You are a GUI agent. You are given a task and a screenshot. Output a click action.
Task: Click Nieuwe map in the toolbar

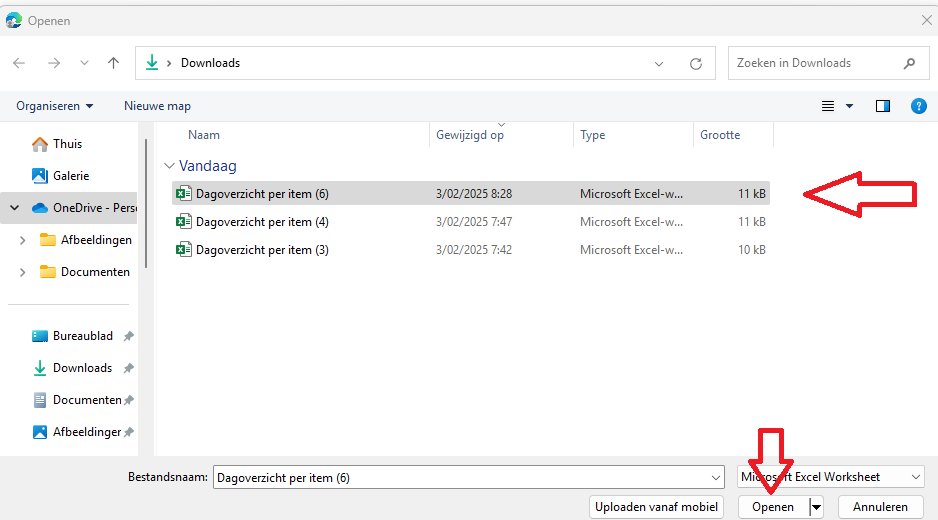(x=157, y=106)
